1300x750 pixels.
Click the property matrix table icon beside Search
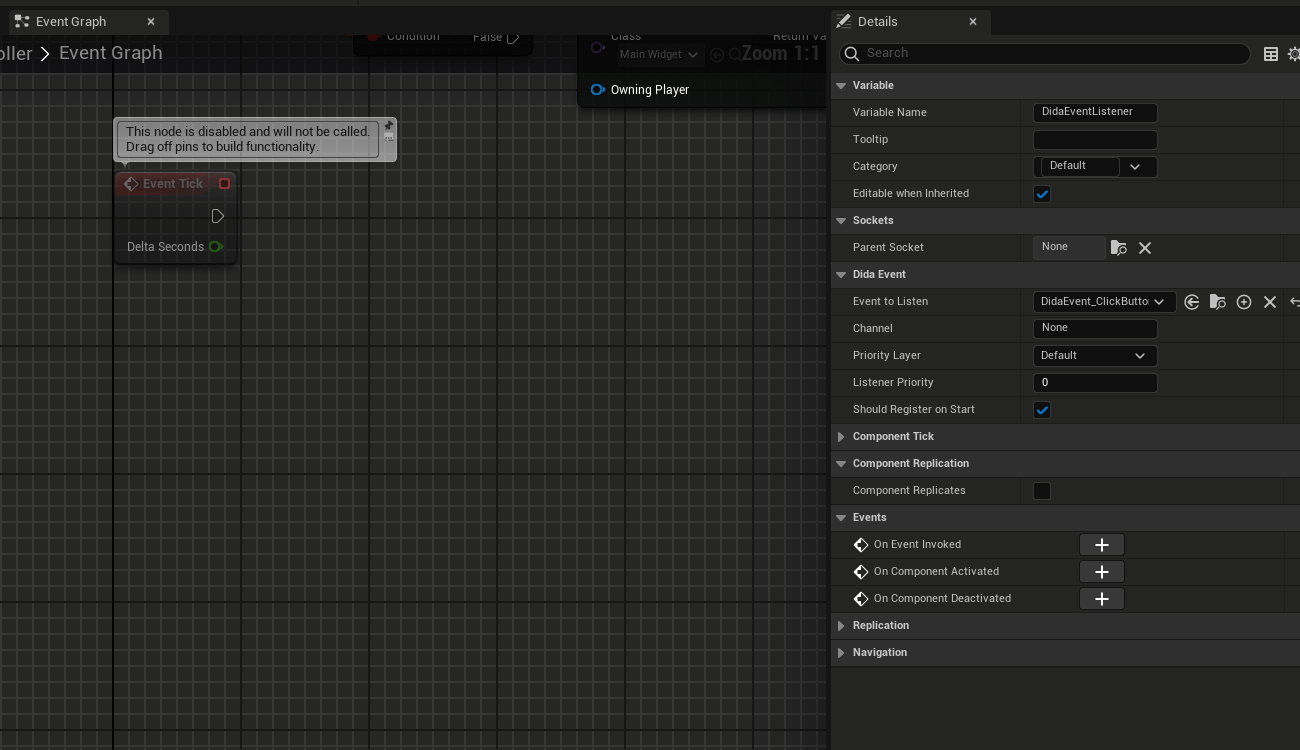click(1271, 54)
